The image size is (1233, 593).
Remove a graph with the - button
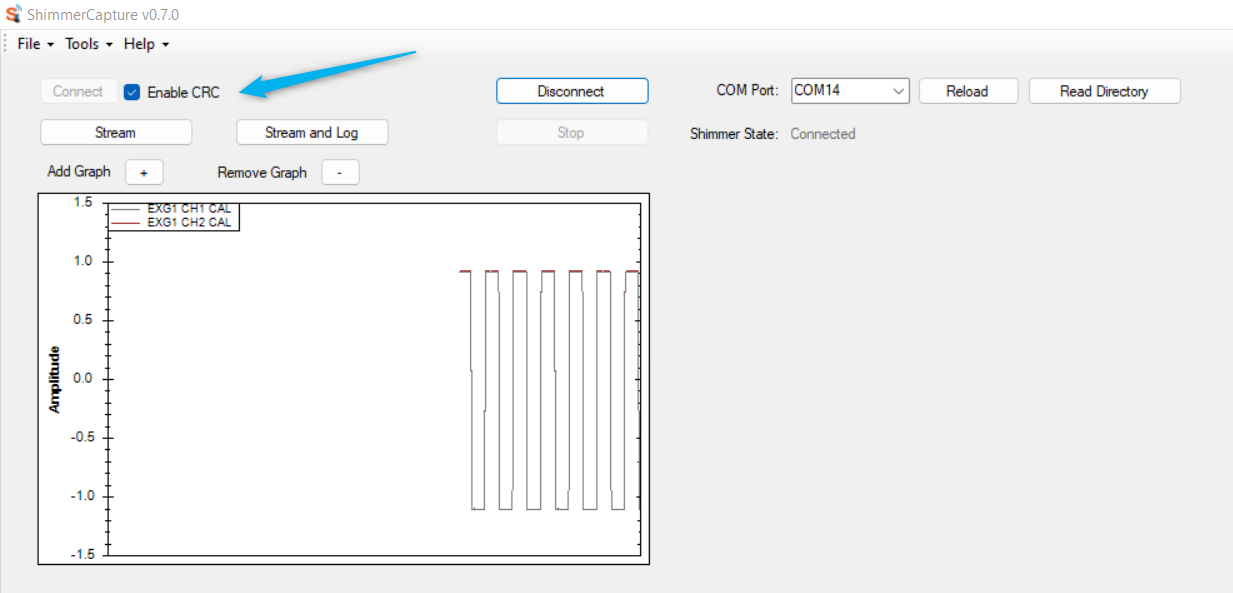[340, 172]
